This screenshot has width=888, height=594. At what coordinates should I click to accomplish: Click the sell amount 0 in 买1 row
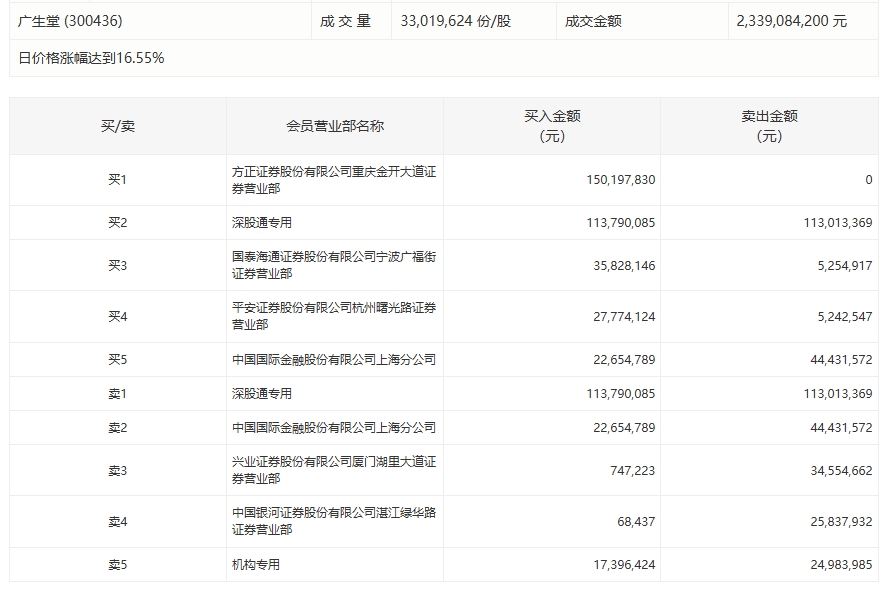[x=869, y=180]
